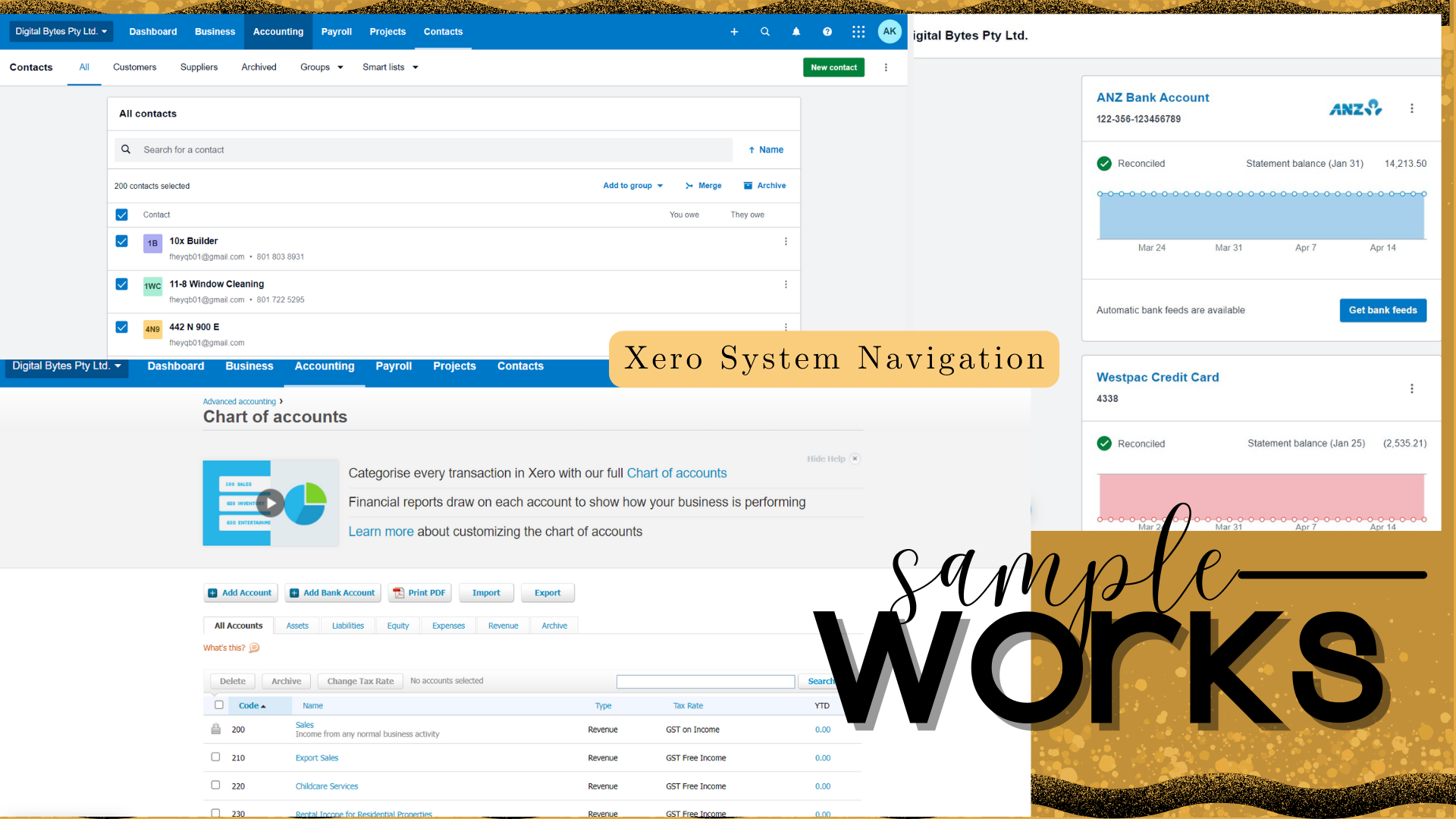This screenshot has height=819, width=1456.
Task: Uncheck the 11-8 Window Cleaning checkbox
Action: tap(121, 284)
